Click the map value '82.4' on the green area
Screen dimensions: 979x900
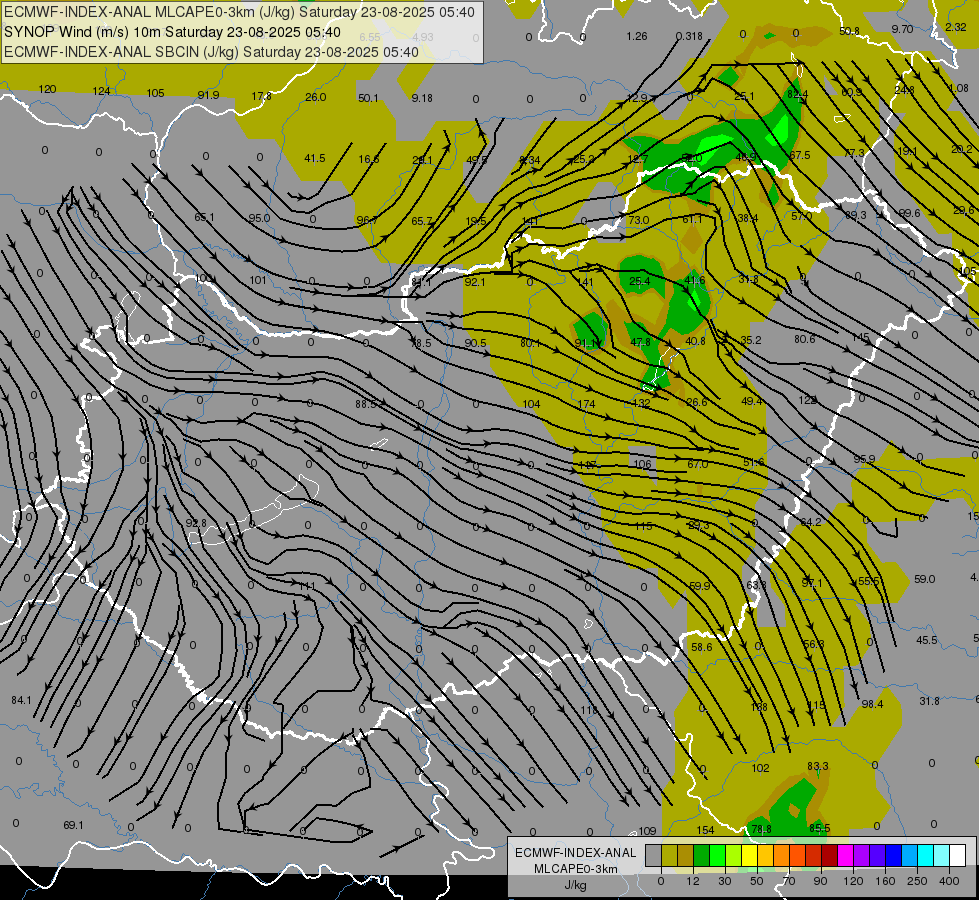point(798,94)
